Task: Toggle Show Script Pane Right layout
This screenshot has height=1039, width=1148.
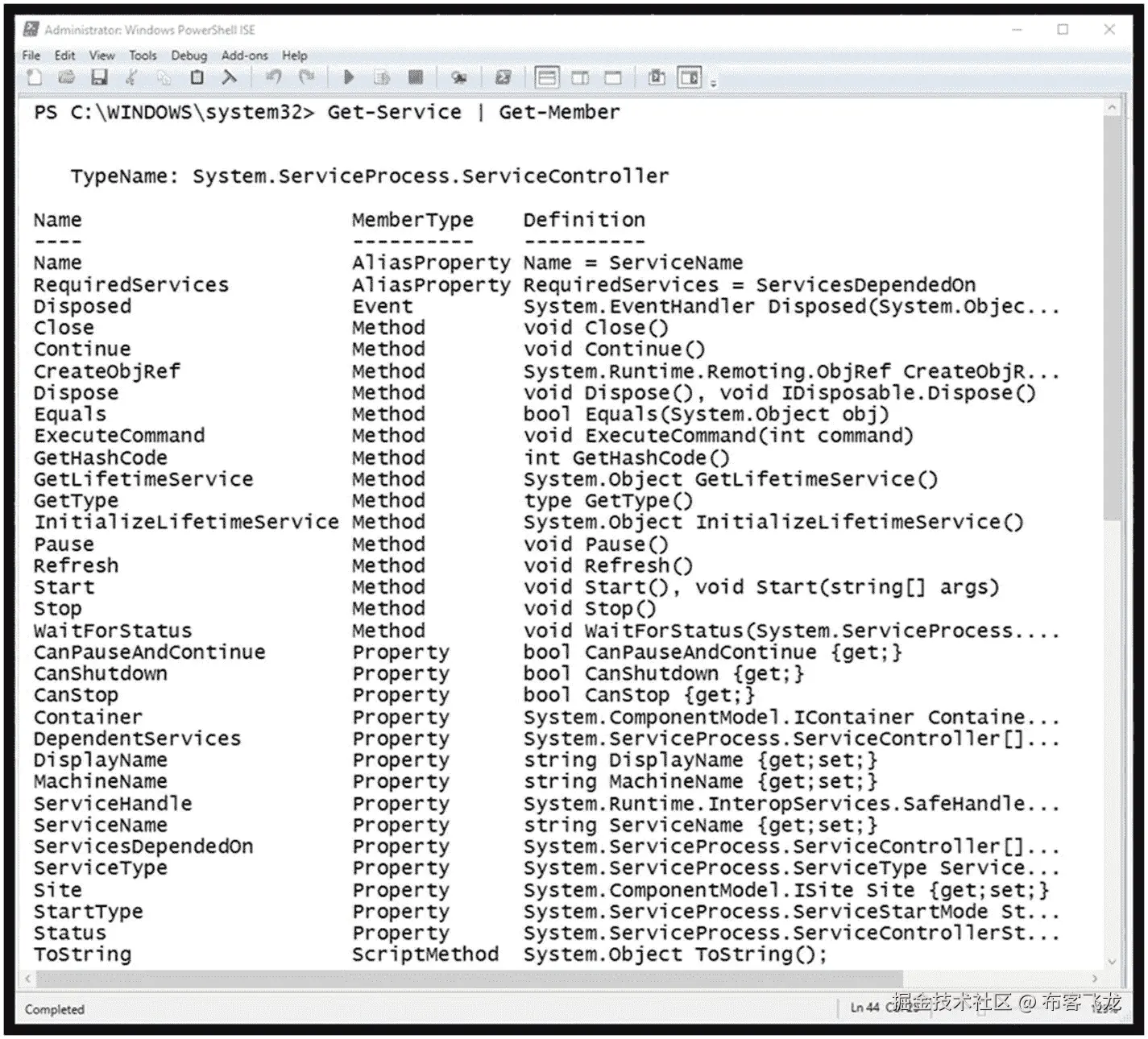Action: coord(579,77)
